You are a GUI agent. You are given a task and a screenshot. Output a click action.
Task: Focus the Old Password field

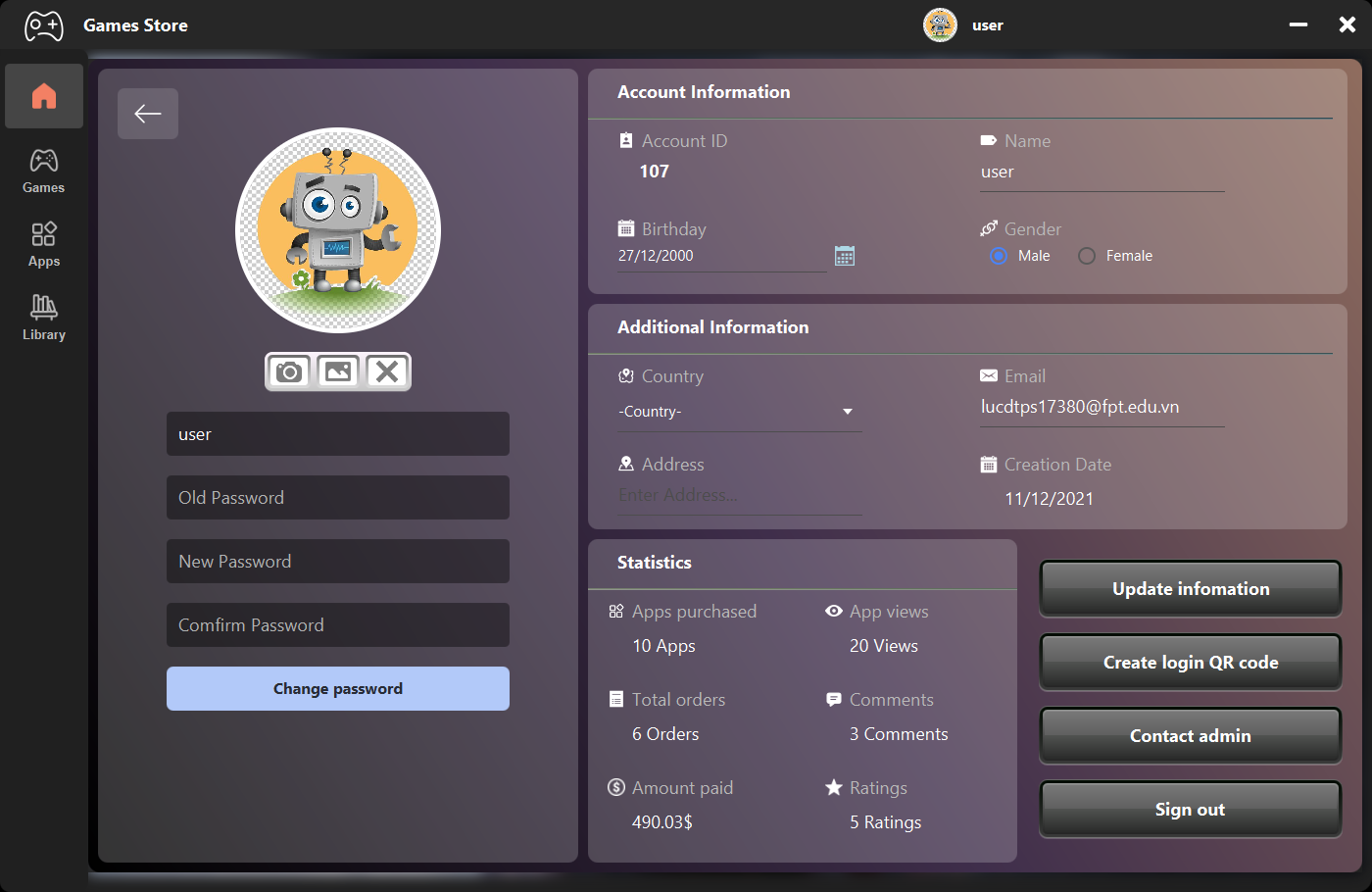338,498
